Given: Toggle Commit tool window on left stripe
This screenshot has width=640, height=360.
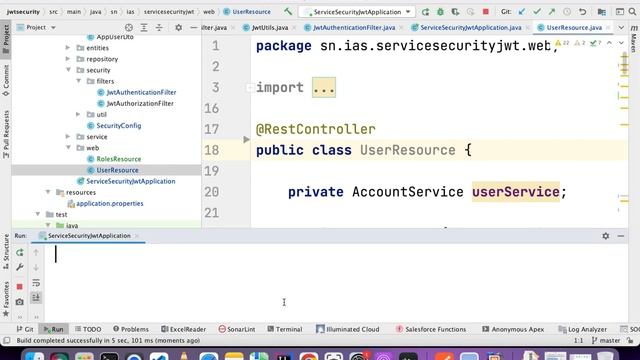Looking at the screenshot, I should tap(6, 80).
